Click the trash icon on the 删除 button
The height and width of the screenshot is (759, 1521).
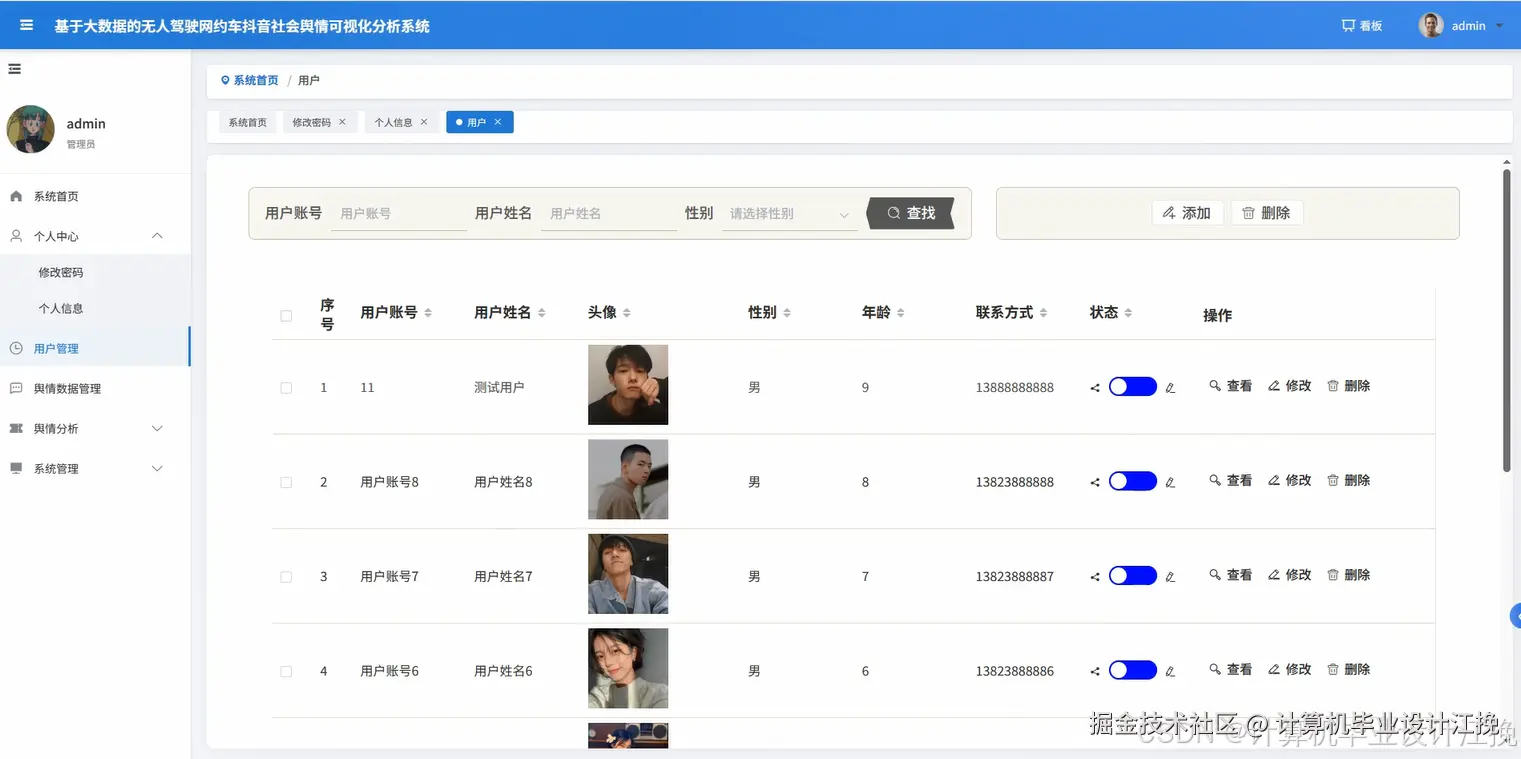(1250, 212)
